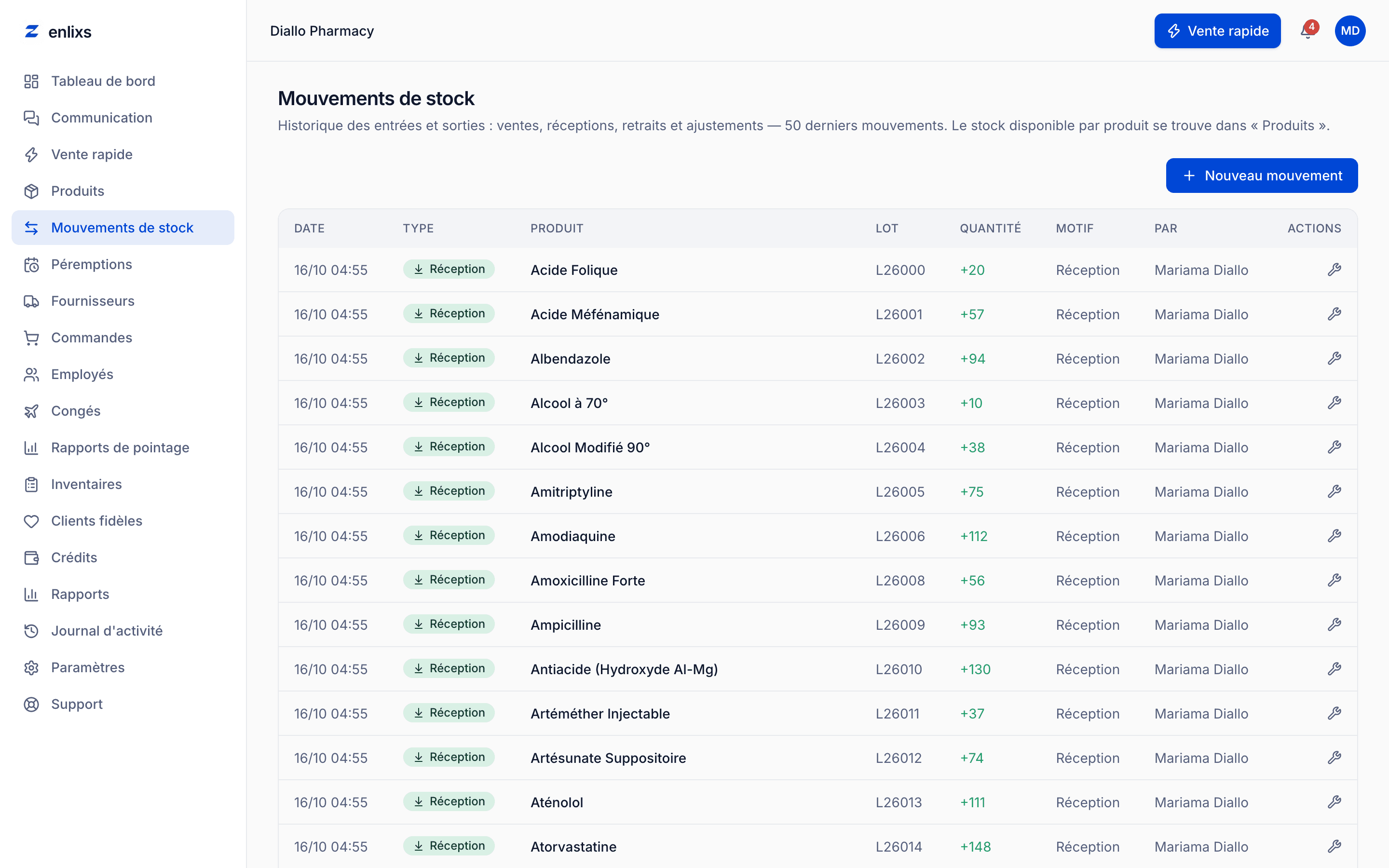Click the wrench icon for Amoxicilline Forte

(x=1334, y=581)
